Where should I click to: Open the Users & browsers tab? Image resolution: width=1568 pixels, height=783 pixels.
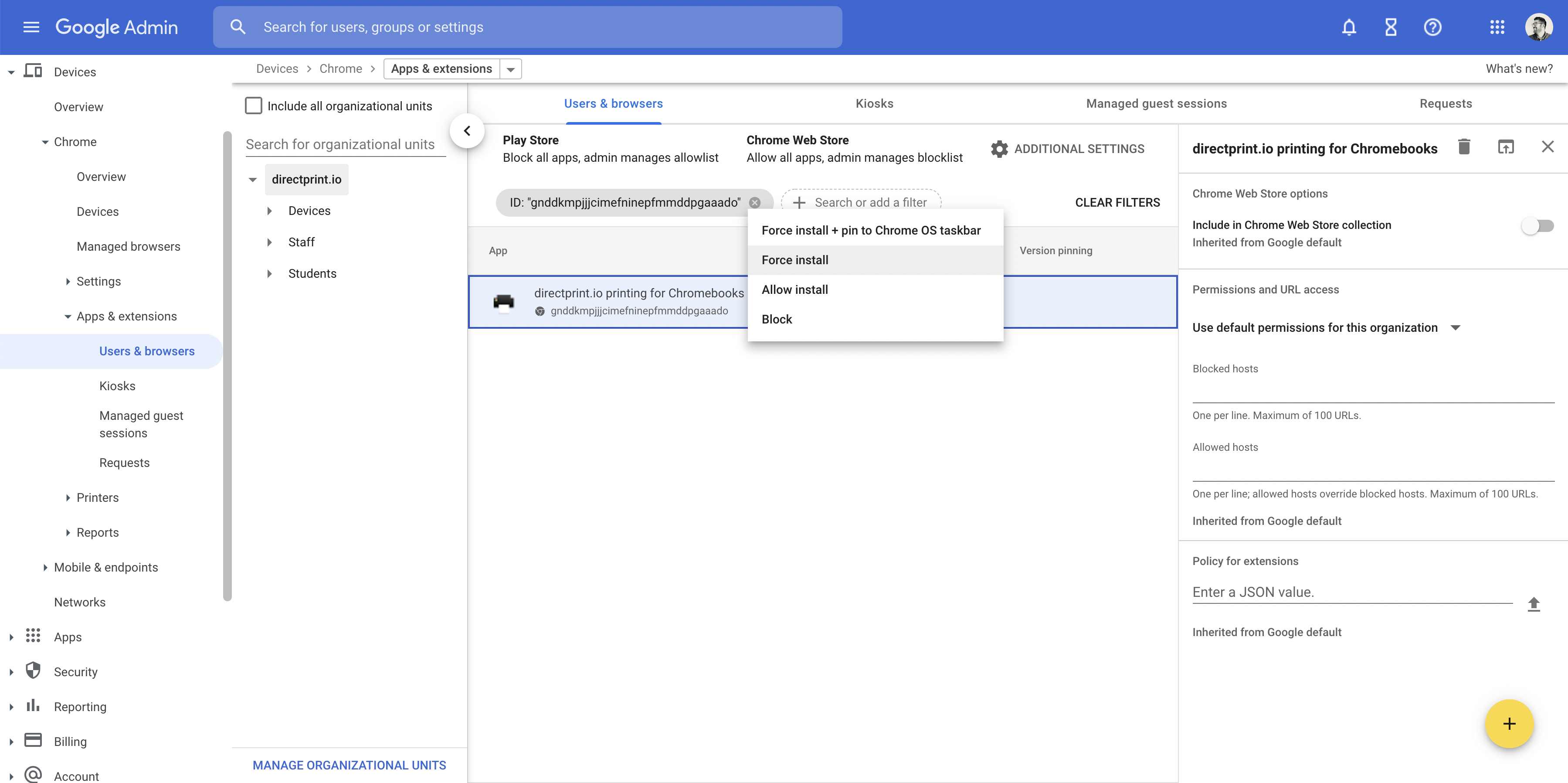click(613, 103)
